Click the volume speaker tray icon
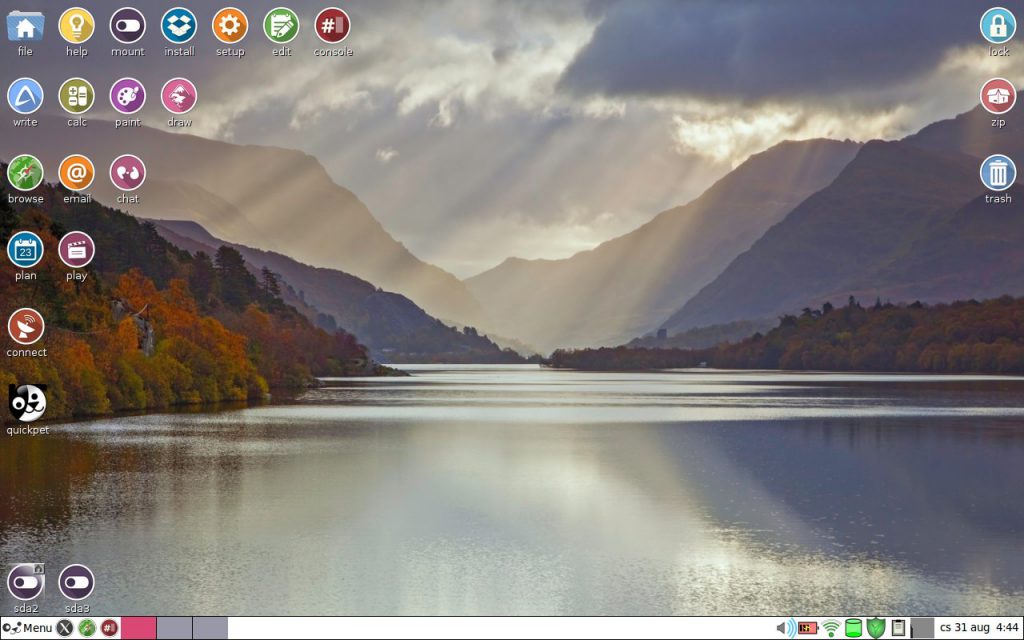 click(x=785, y=628)
